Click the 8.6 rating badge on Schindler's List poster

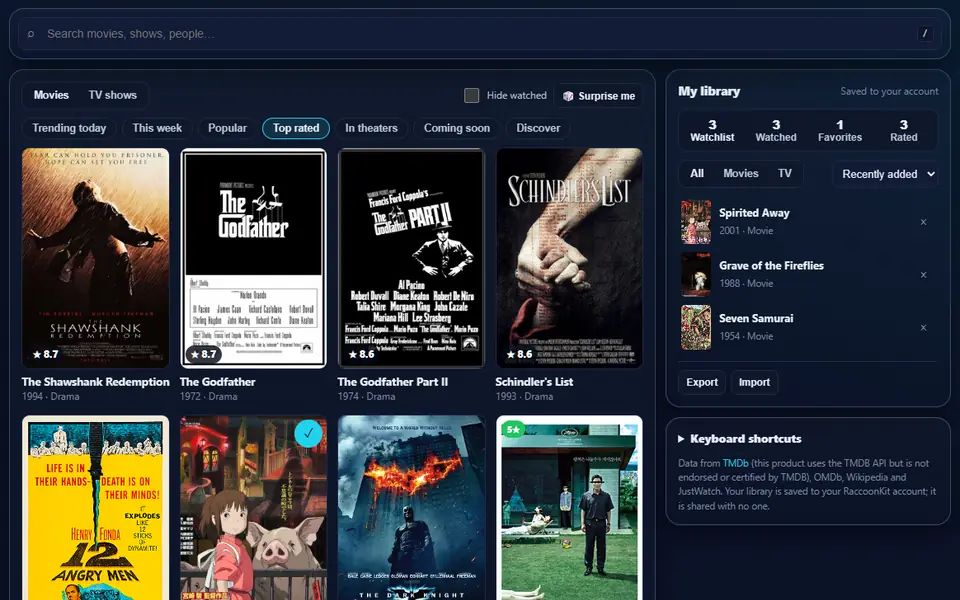coord(520,354)
